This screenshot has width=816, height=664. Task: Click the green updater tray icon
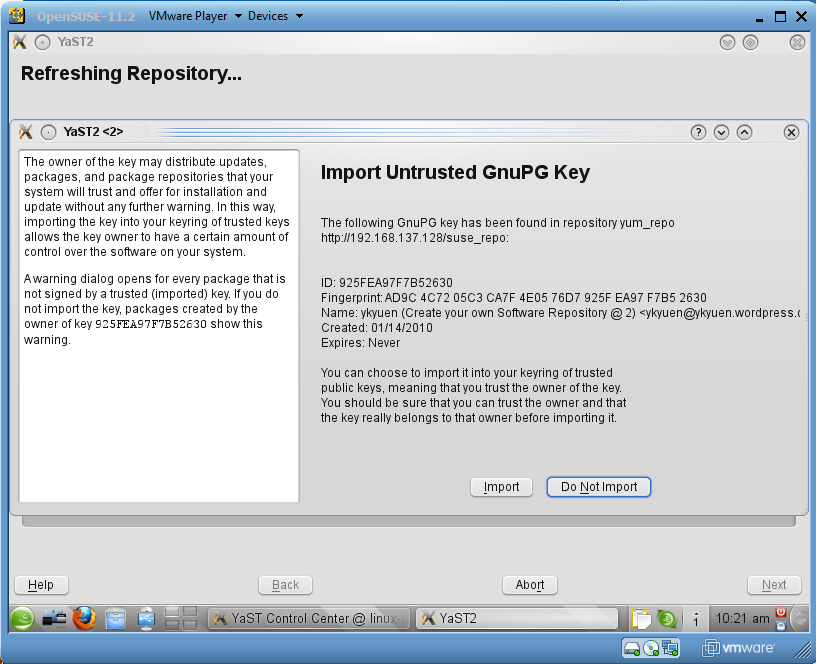666,619
